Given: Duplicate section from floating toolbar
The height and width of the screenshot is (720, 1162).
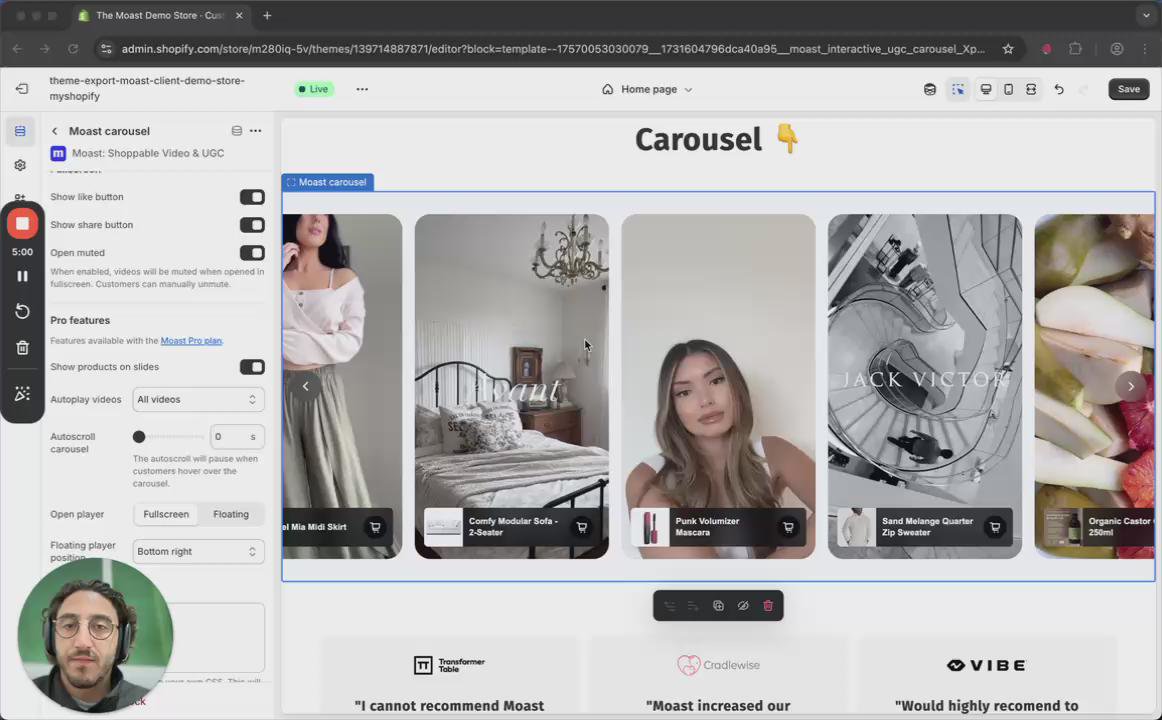Looking at the screenshot, I should [x=718, y=606].
